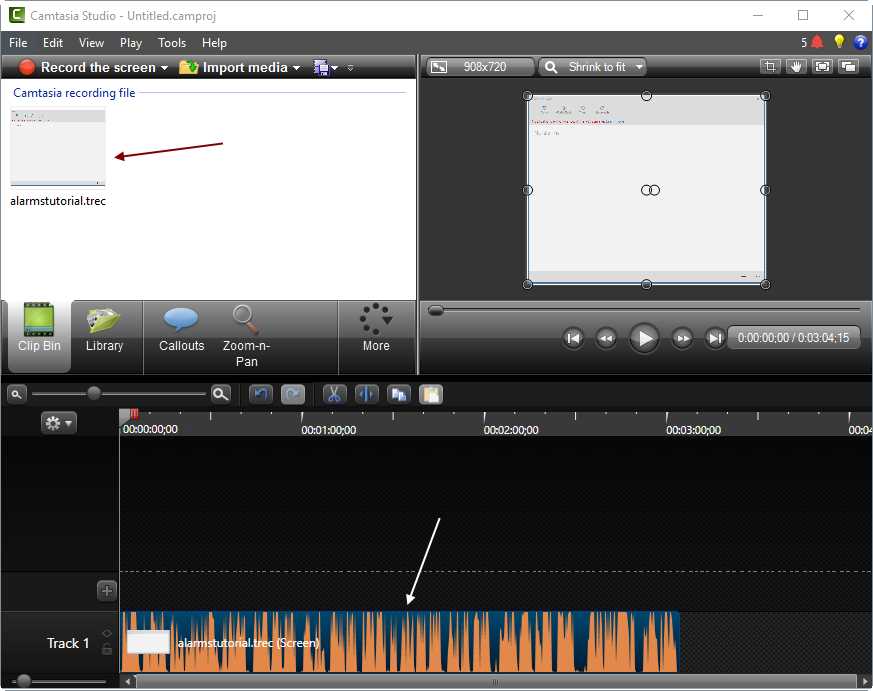The width and height of the screenshot is (873, 691).
Task: Play the video in the preview window
Action: [x=644, y=338]
